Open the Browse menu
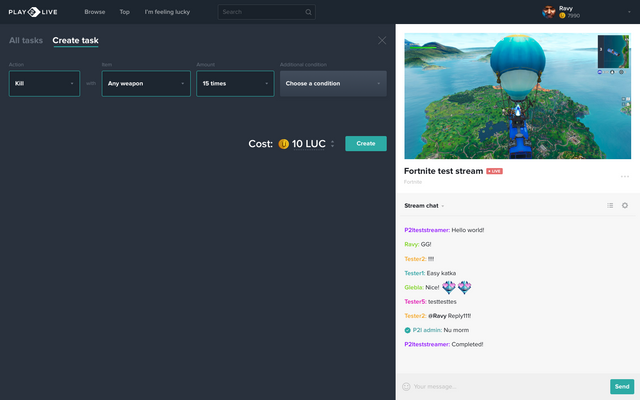The image size is (640, 400). 95,12
